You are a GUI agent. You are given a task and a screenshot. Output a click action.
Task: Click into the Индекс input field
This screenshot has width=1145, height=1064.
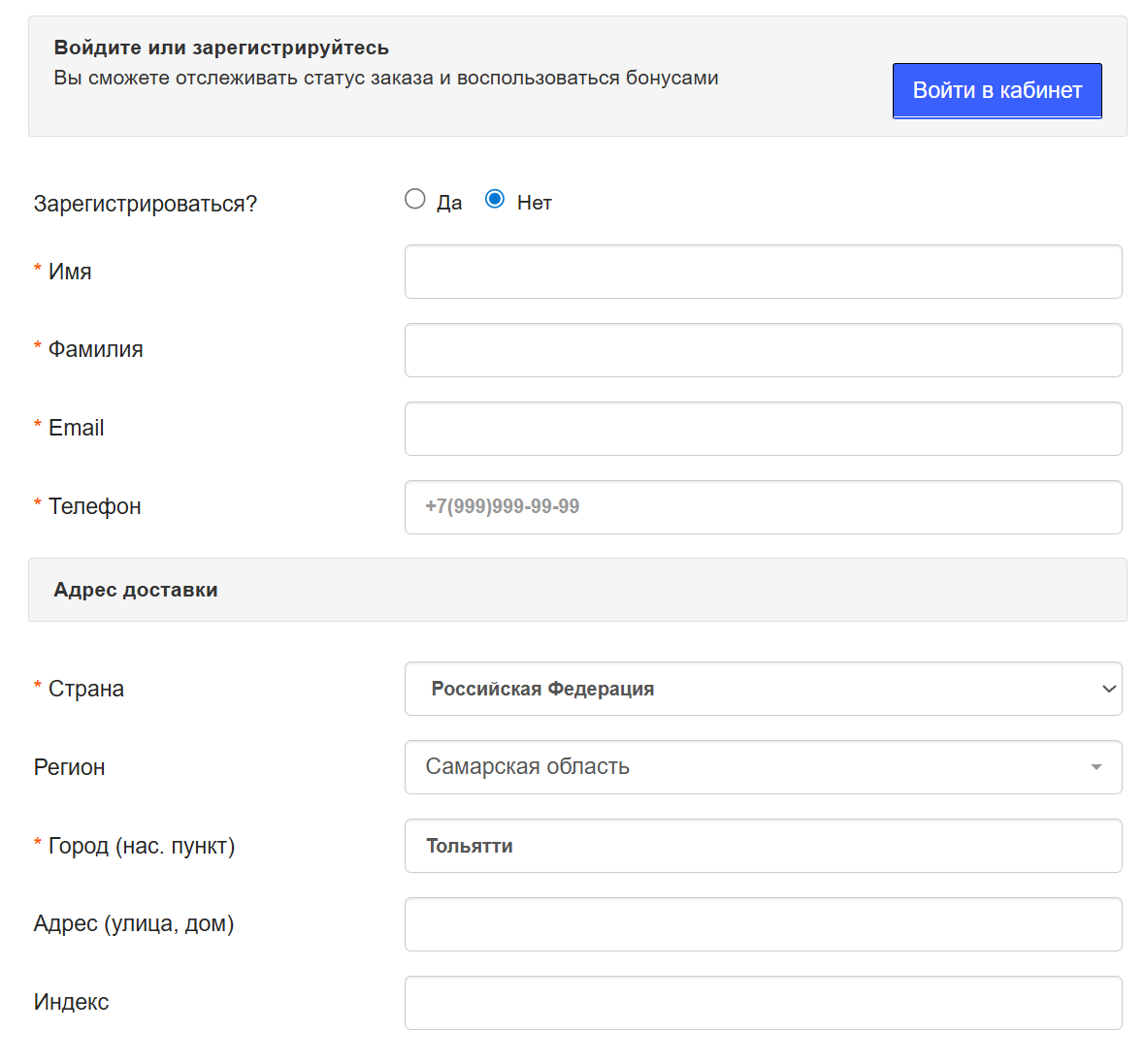coord(763,1003)
